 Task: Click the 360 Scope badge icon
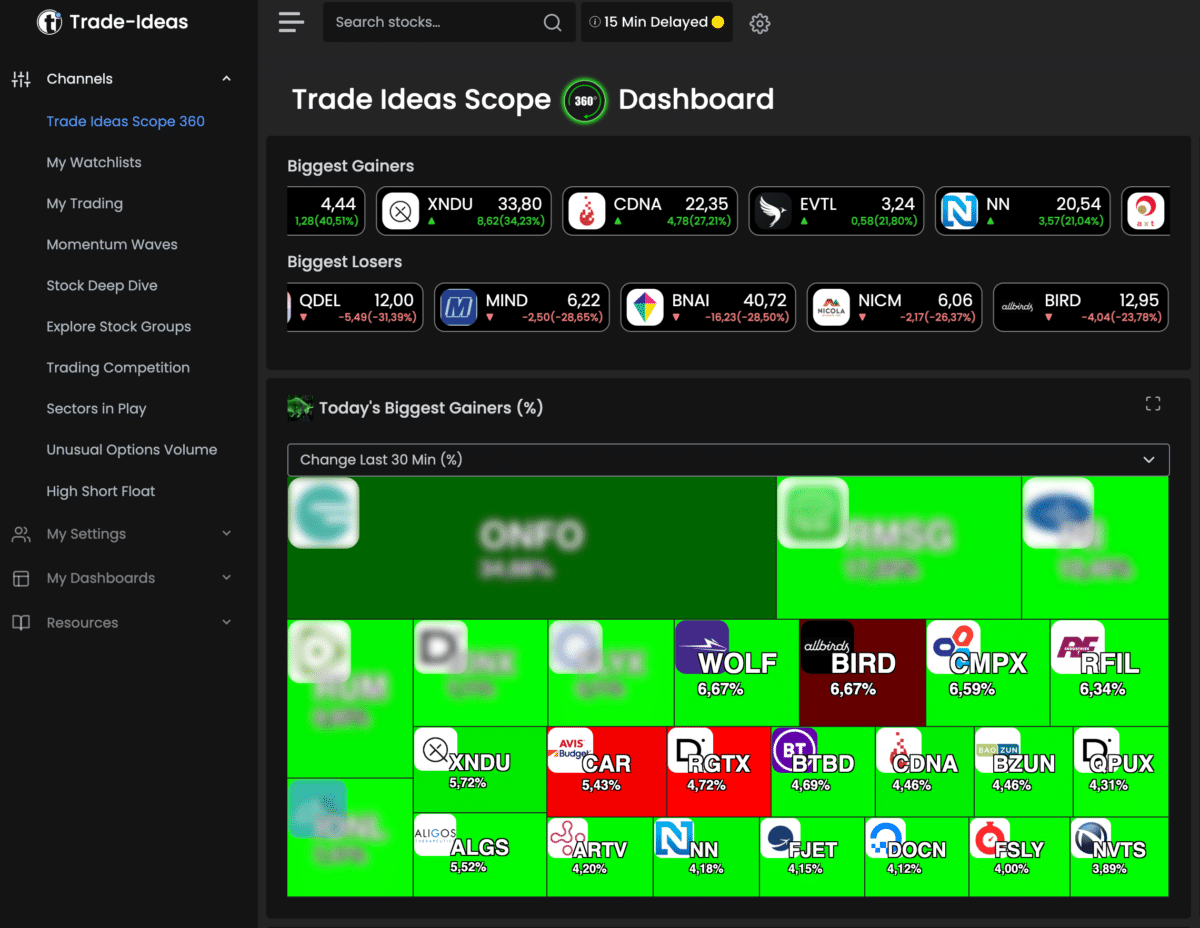(x=584, y=101)
